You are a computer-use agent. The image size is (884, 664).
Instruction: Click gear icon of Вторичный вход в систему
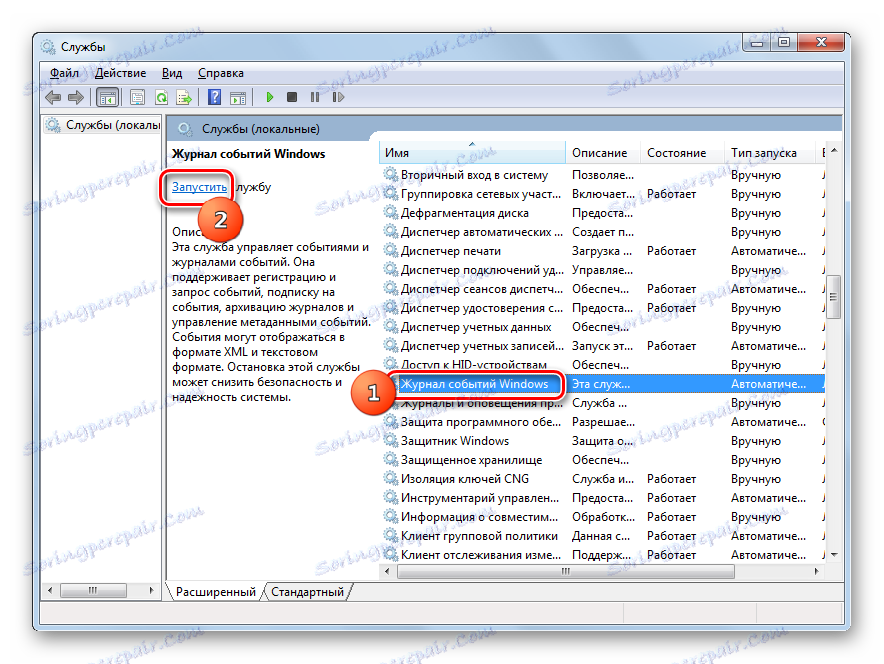(x=391, y=175)
